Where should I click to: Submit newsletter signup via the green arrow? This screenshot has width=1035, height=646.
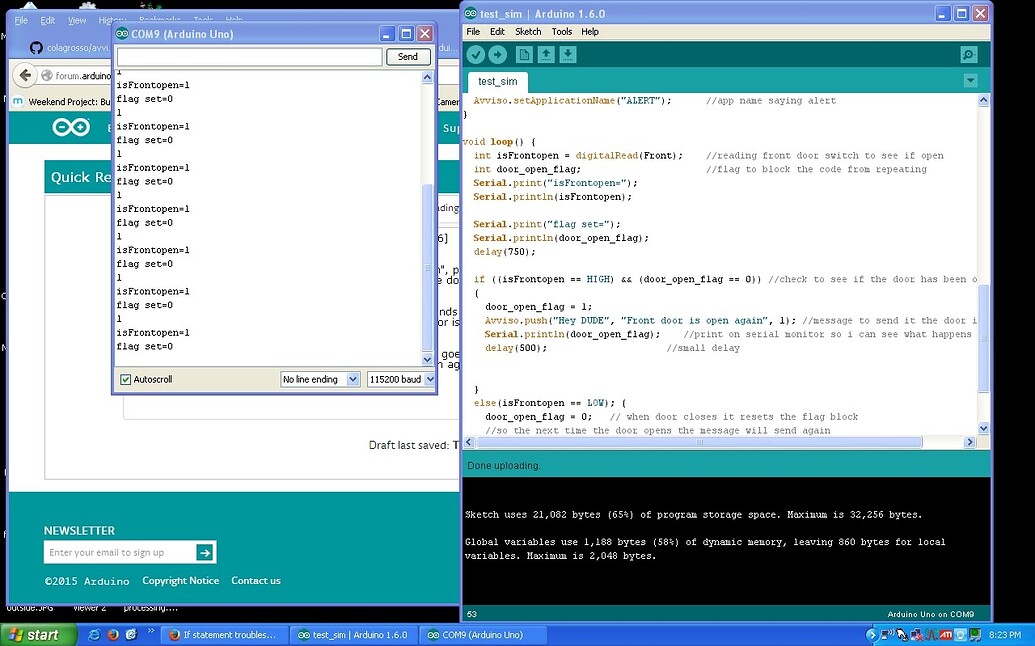tap(207, 551)
